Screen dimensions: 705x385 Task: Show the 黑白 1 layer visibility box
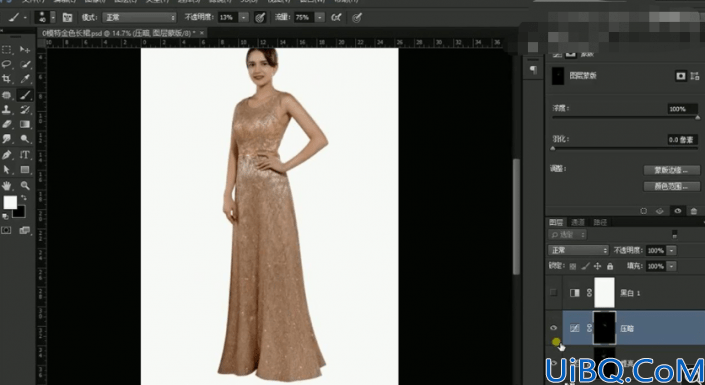tap(553, 292)
